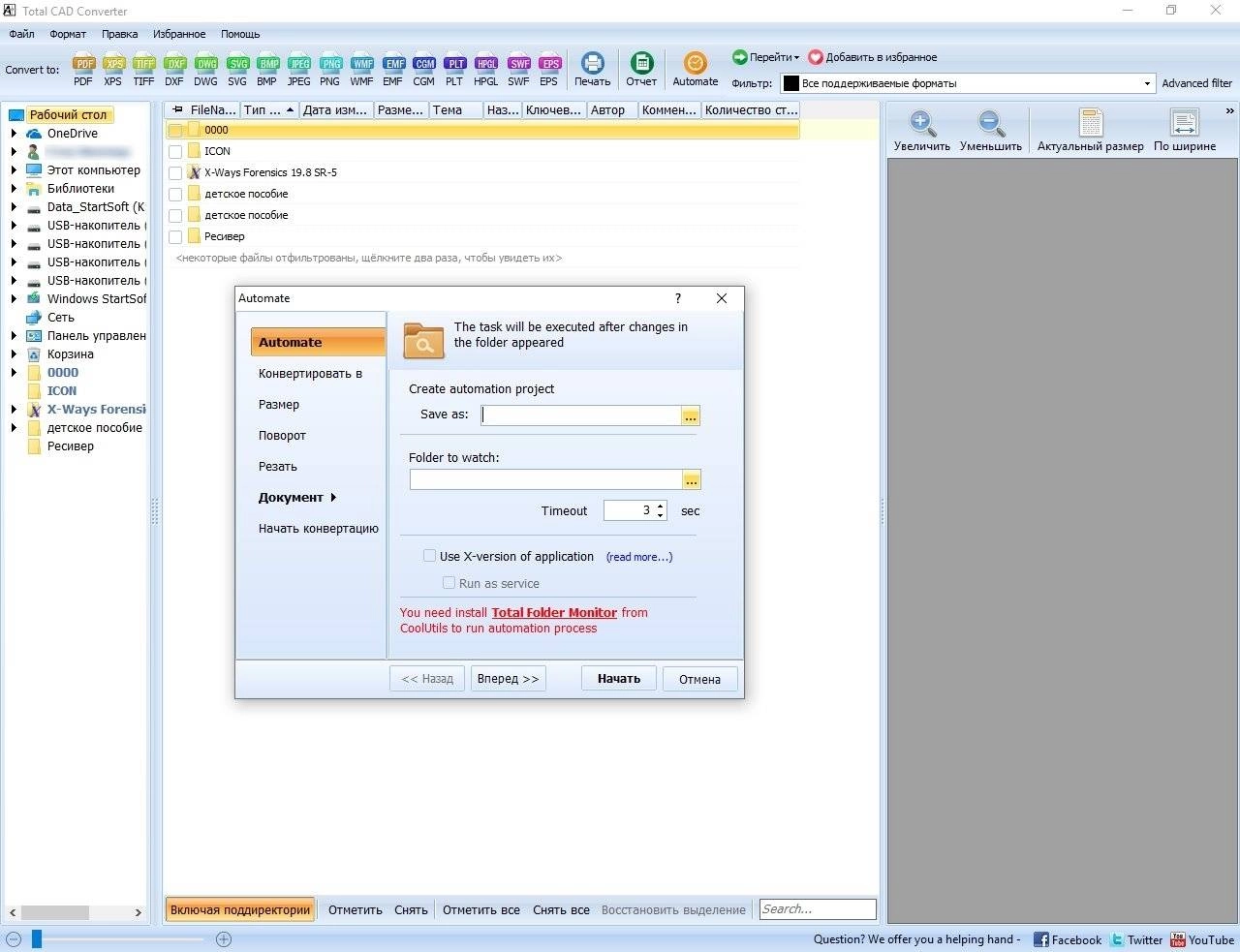Convert to SVG via toolbar icon

237,69
